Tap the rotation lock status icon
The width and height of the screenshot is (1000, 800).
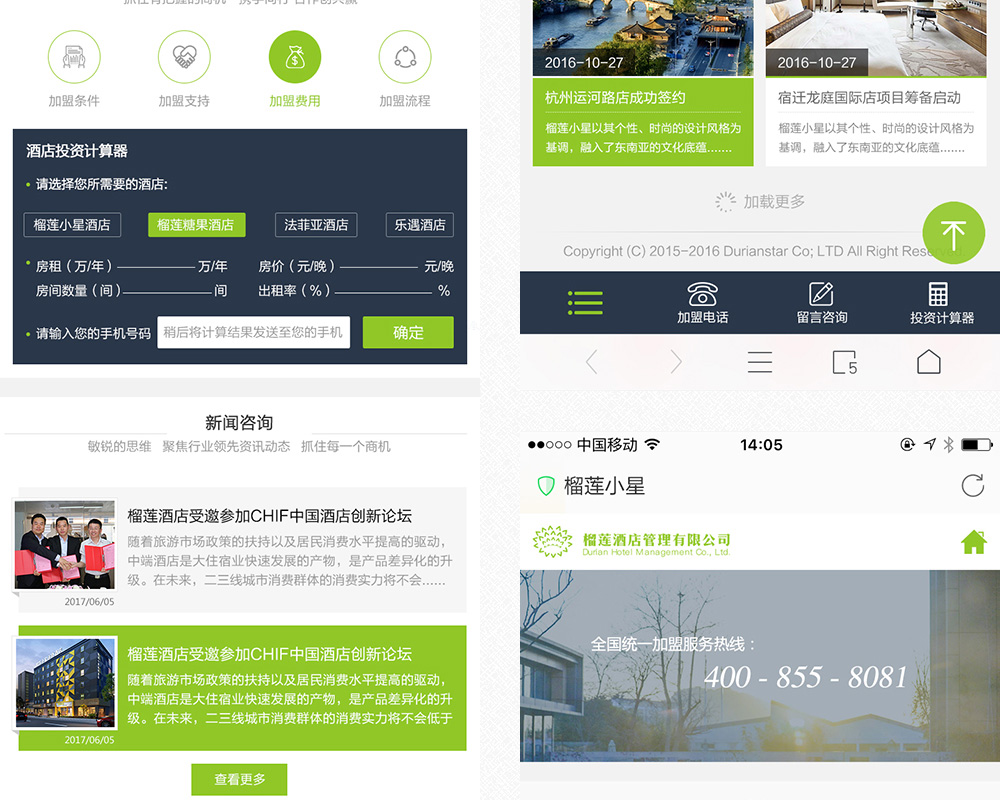(907, 445)
